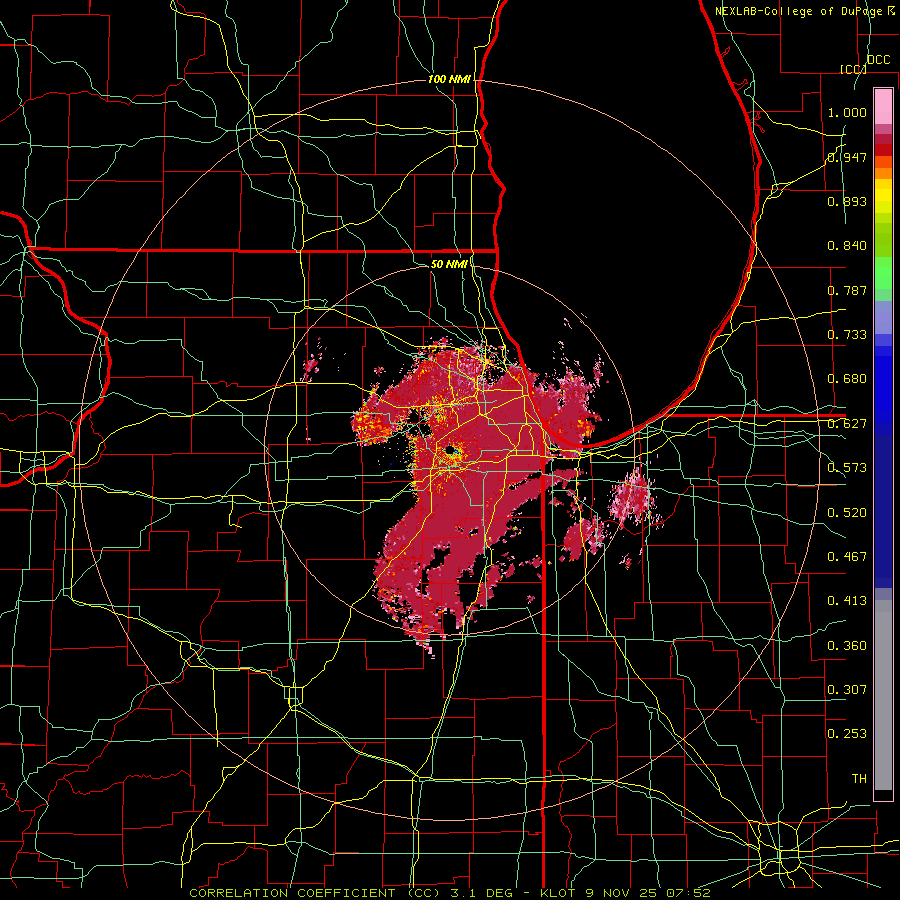Click the 0.627 color scale label
This screenshot has width=900, height=900.
[x=847, y=424]
